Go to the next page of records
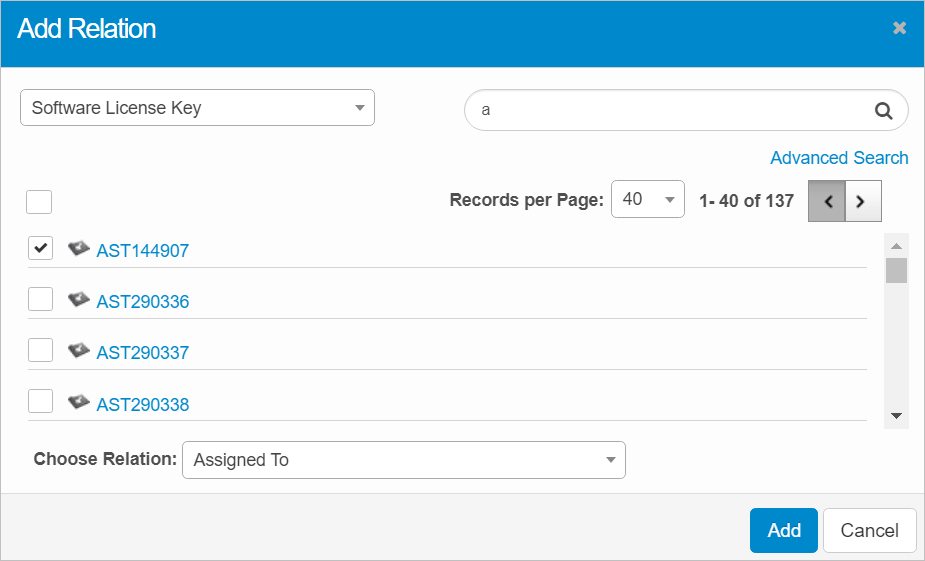Viewport: 925px width, 561px height. pyautogui.click(x=863, y=201)
